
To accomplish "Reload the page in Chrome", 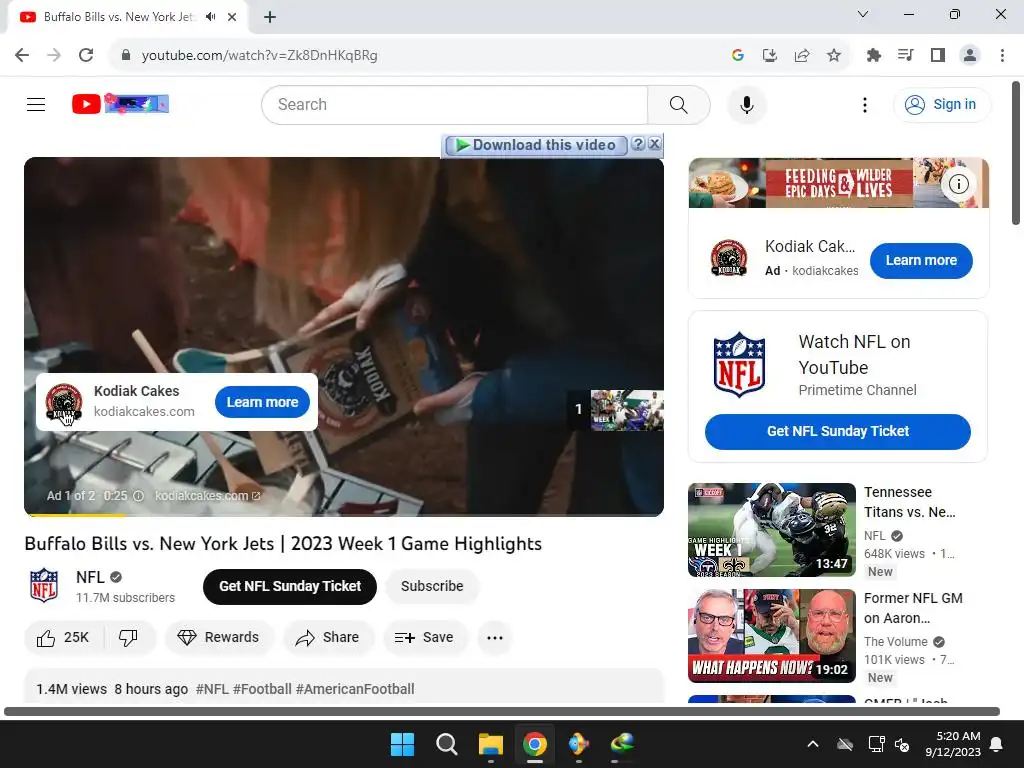I will [x=86, y=56].
